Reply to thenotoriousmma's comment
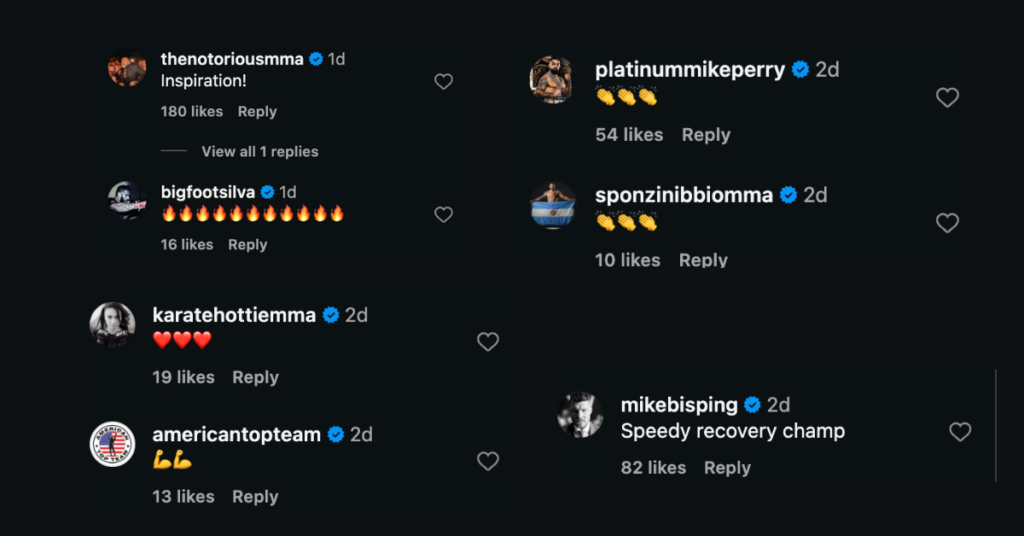Screen dimensions: 1024x536 click(x=257, y=112)
